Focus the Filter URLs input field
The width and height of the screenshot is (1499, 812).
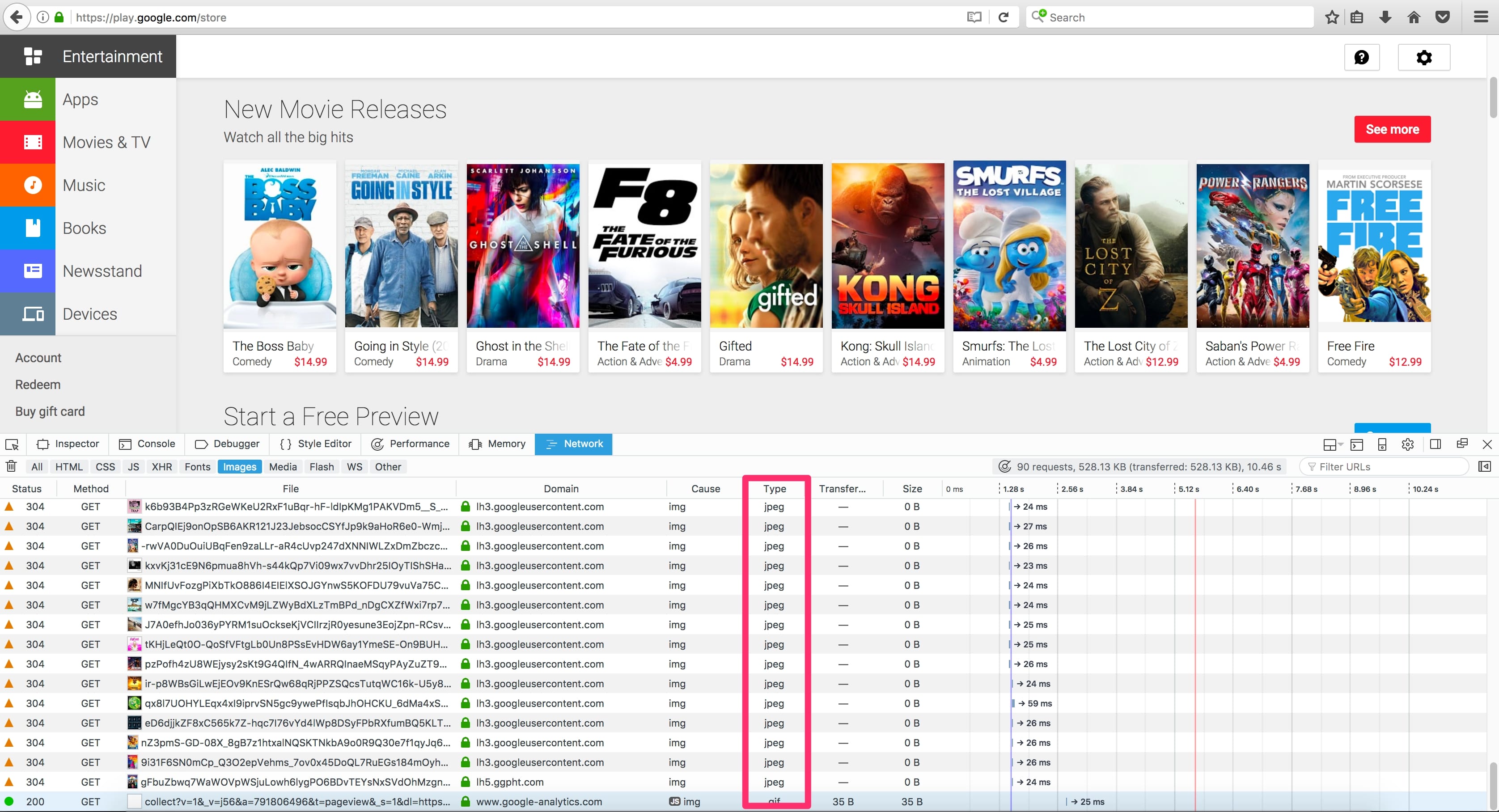click(1385, 466)
